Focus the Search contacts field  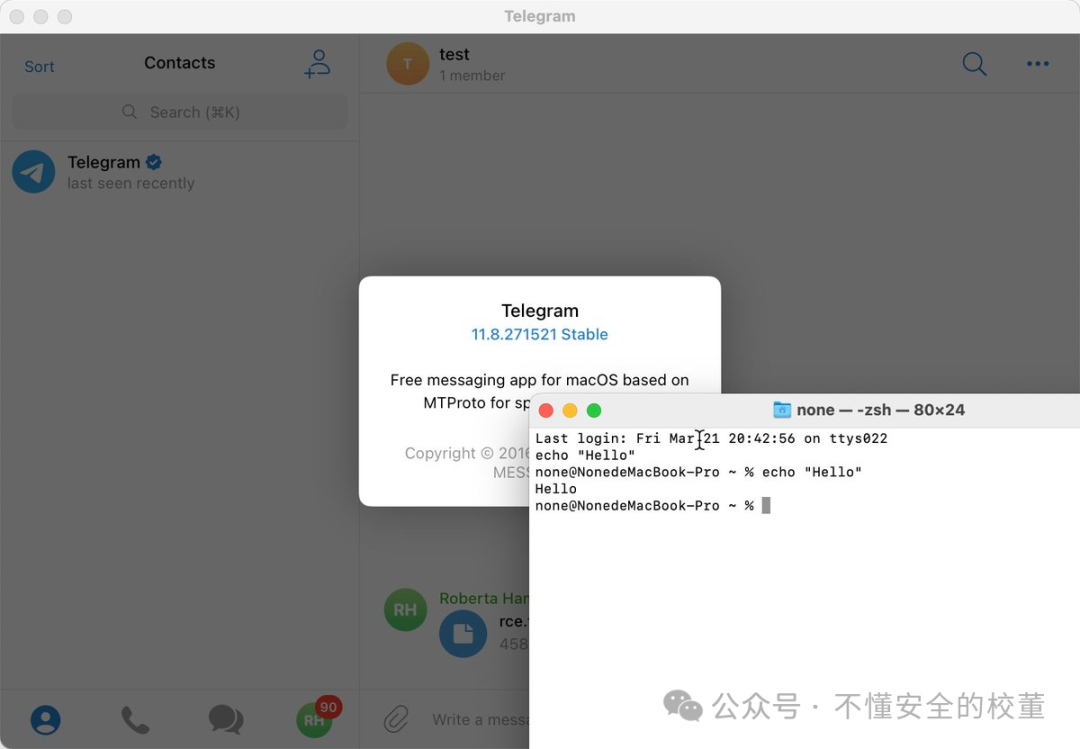[180, 112]
